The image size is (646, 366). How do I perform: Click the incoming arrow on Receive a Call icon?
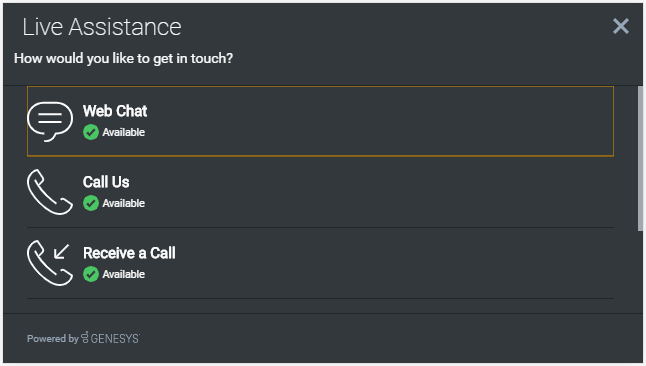point(61,251)
